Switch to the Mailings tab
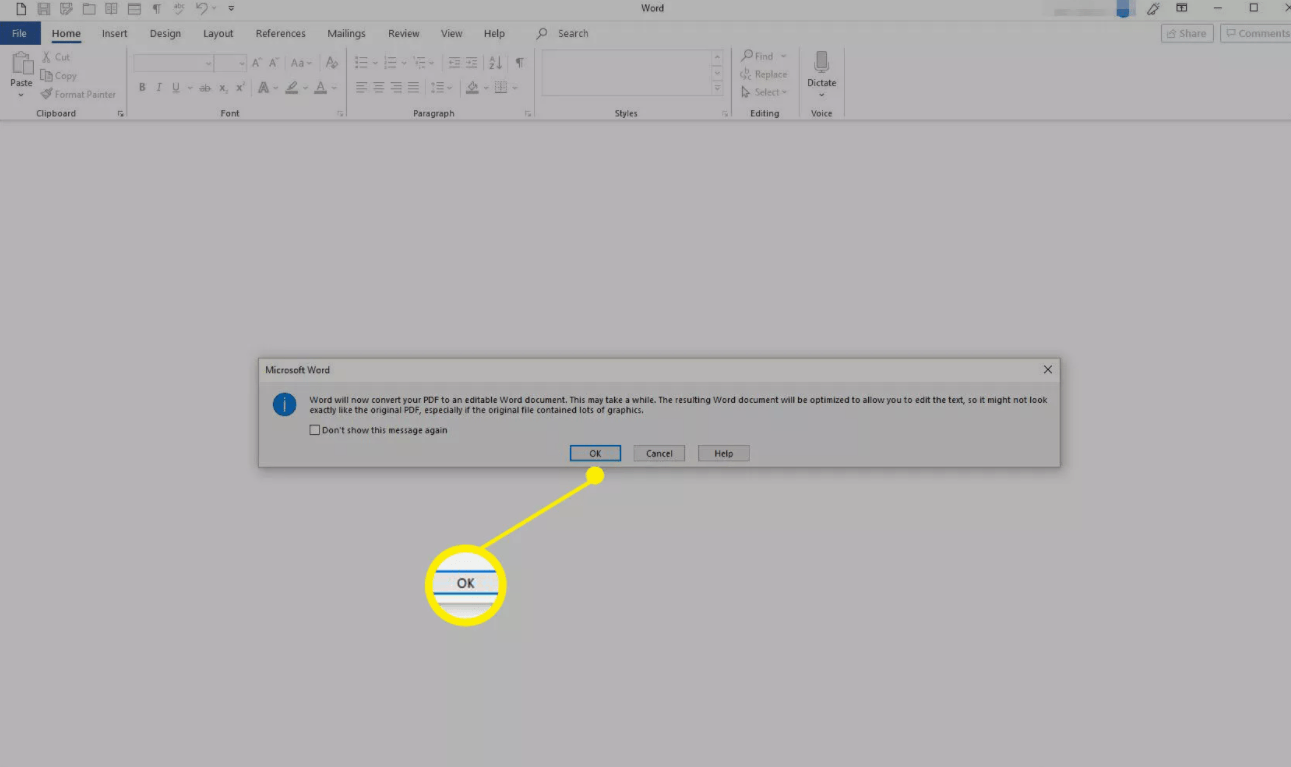This screenshot has width=1291, height=767. (346, 33)
